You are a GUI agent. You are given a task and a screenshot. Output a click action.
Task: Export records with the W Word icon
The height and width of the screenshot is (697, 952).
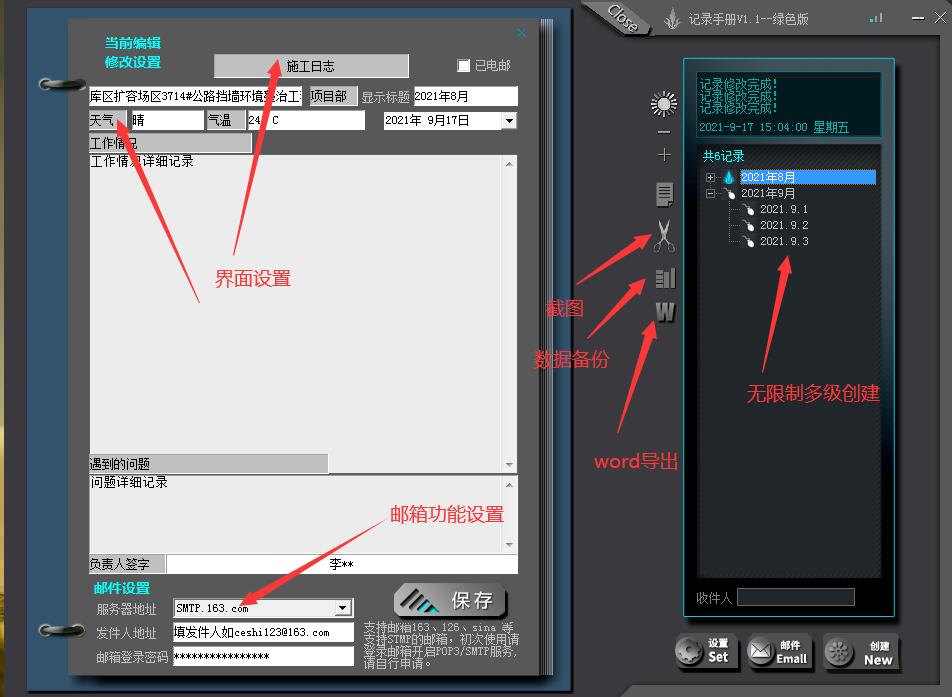[664, 313]
